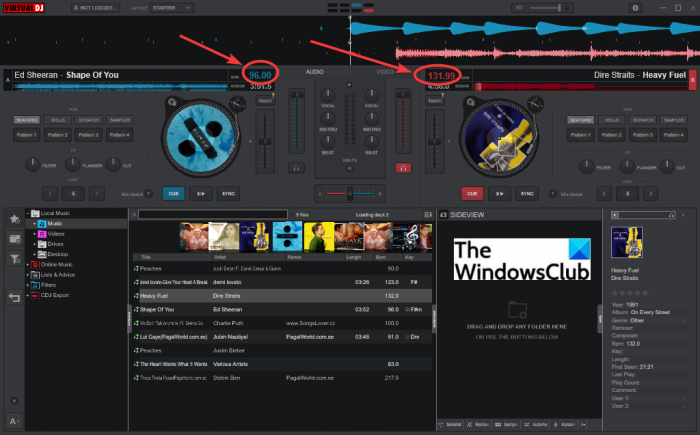Click the crossfader slider
This screenshot has height=435, width=700.
tap(350, 194)
